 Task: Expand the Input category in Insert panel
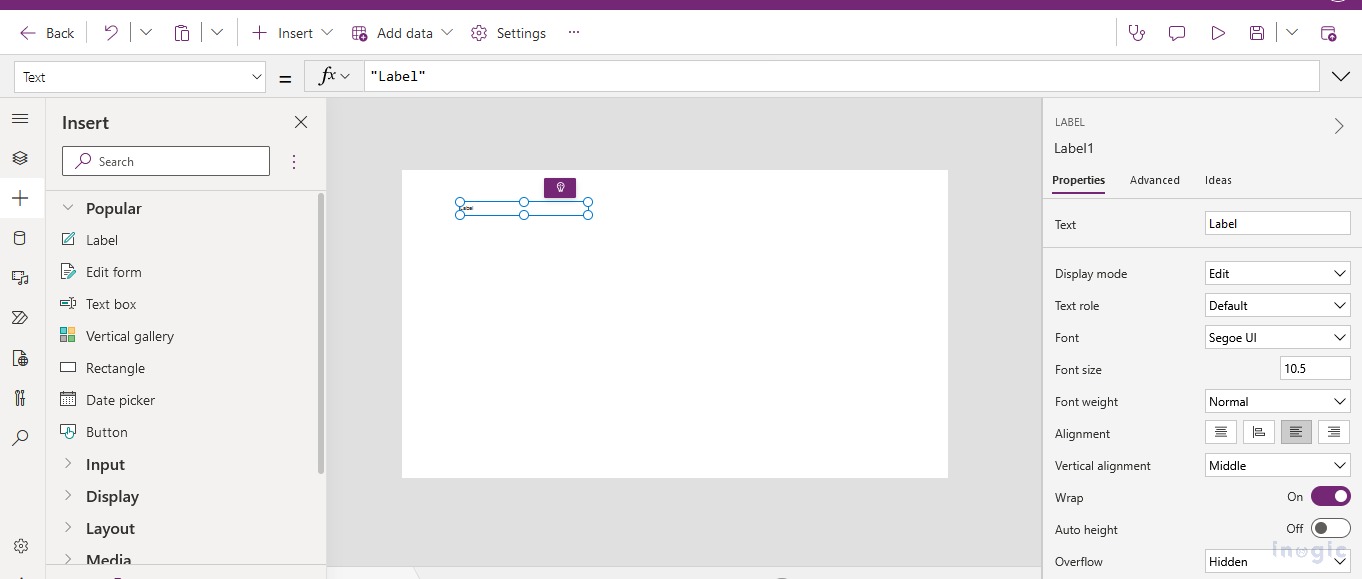pos(106,464)
